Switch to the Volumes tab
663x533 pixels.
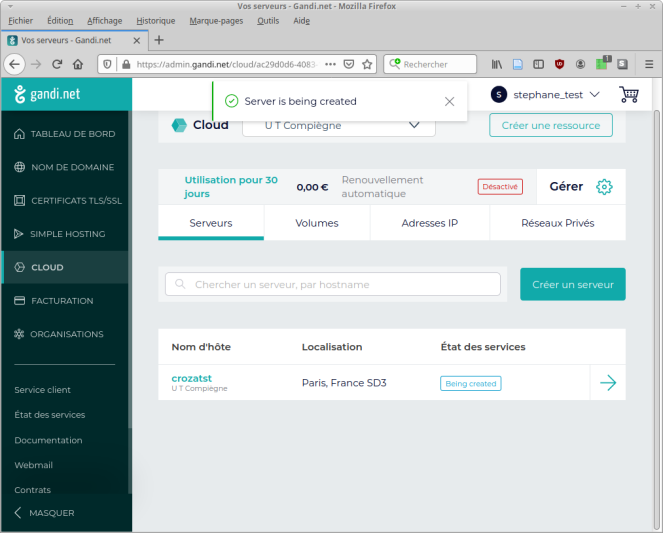317,223
